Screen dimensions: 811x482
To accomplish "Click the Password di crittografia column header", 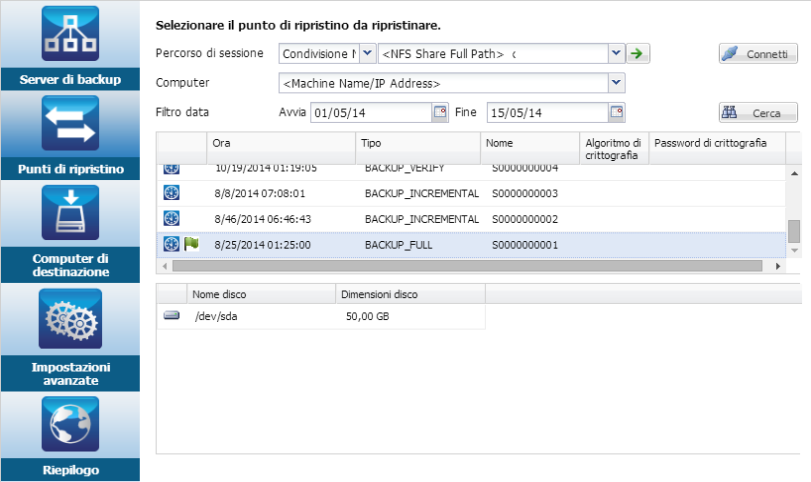I will [717, 148].
